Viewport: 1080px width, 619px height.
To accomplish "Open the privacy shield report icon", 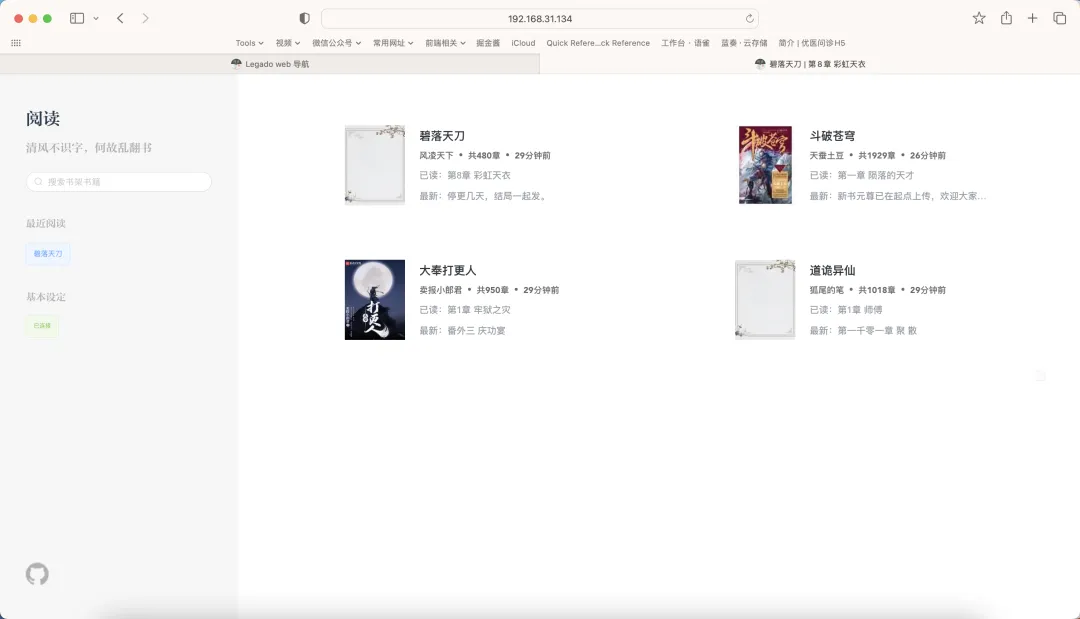I will point(304,19).
